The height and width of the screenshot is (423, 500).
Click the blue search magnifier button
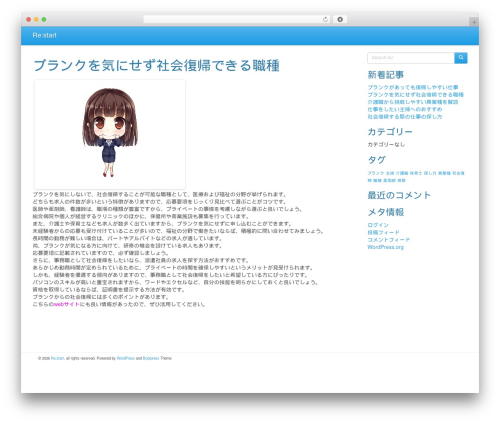(461, 58)
